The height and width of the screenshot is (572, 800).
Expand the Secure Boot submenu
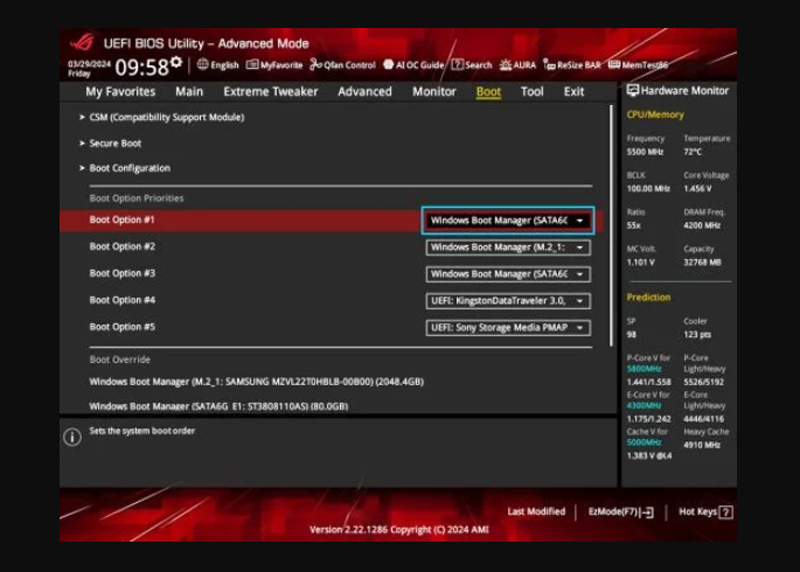[115, 143]
